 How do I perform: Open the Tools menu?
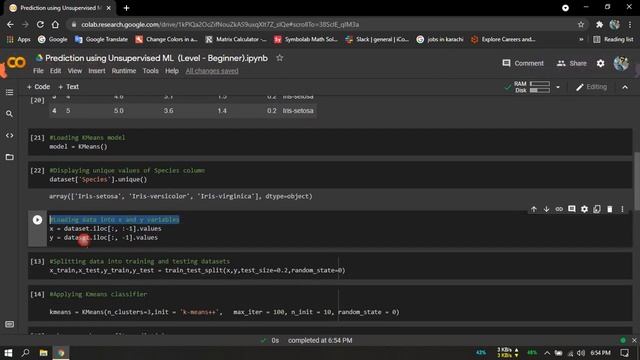[151, 71]
